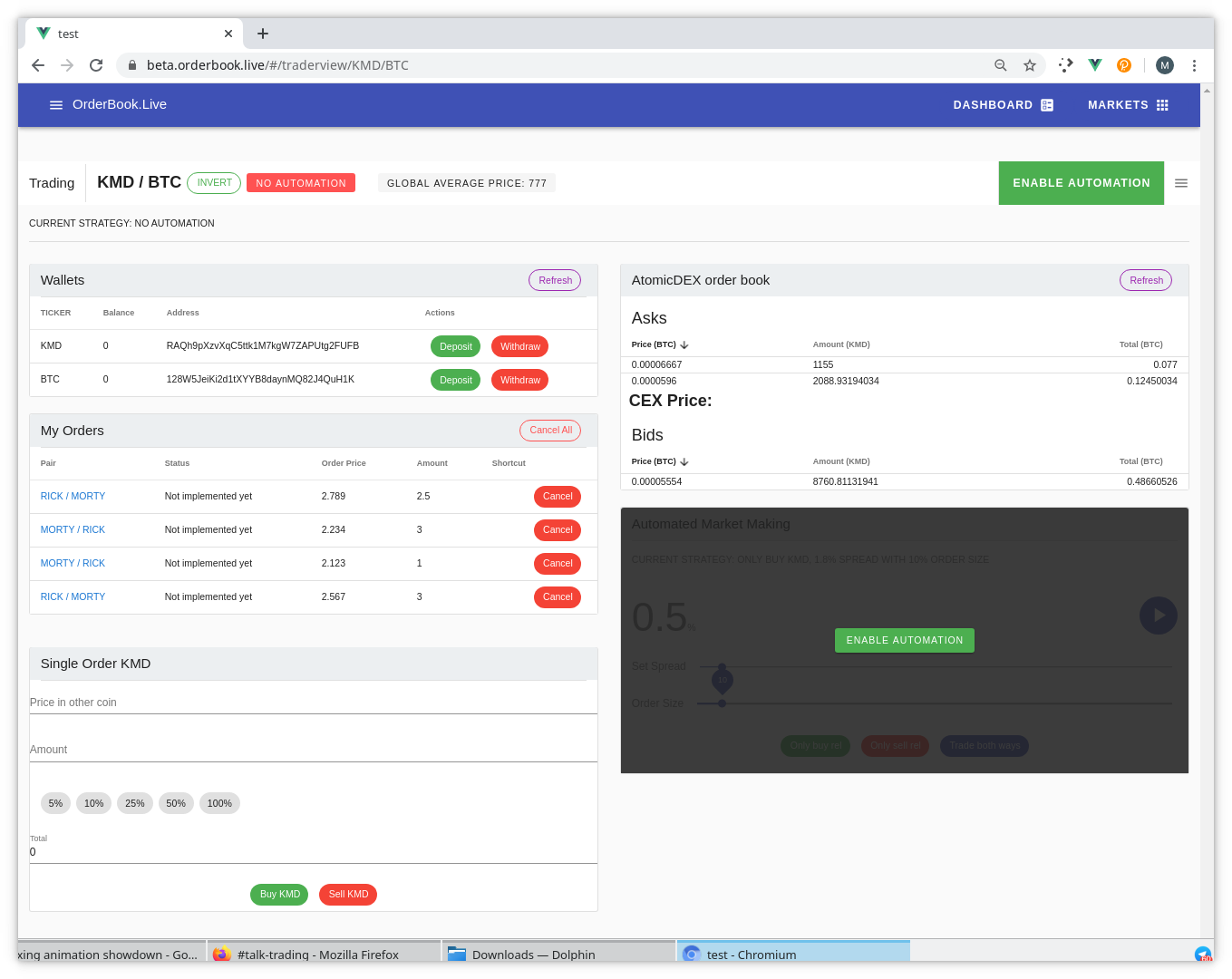Switch to the Downloads — Dolphin taskbar window
1232x979 pixels.
(533, 955)
